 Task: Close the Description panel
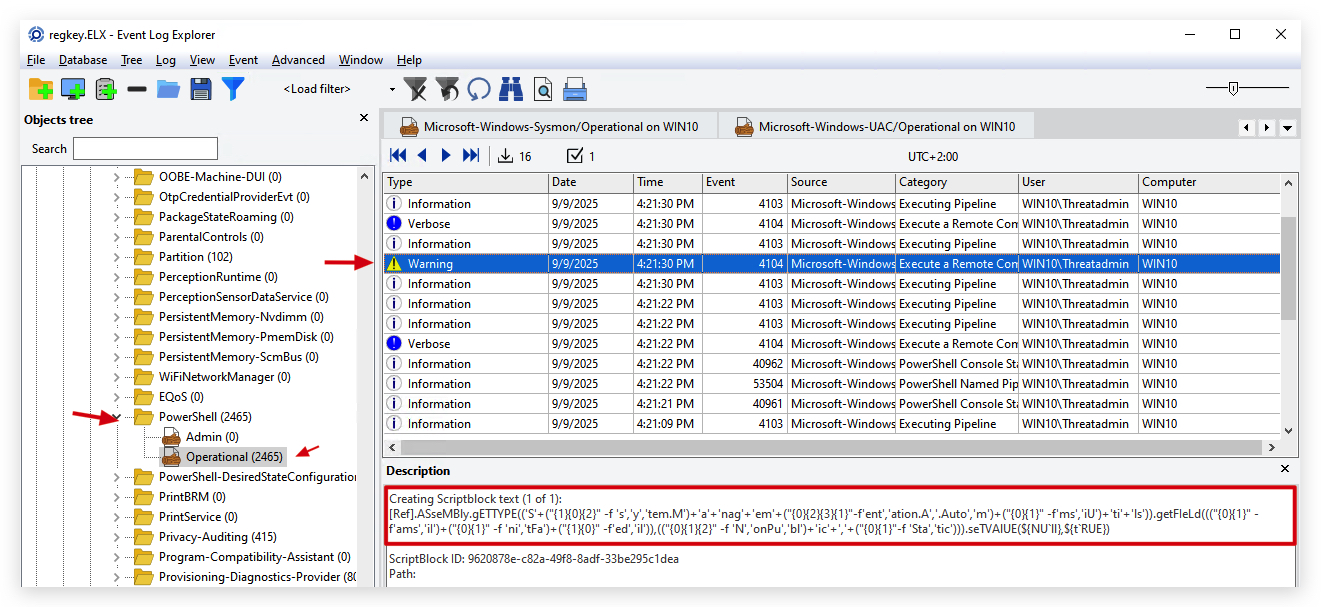(x=1285, y=469)
